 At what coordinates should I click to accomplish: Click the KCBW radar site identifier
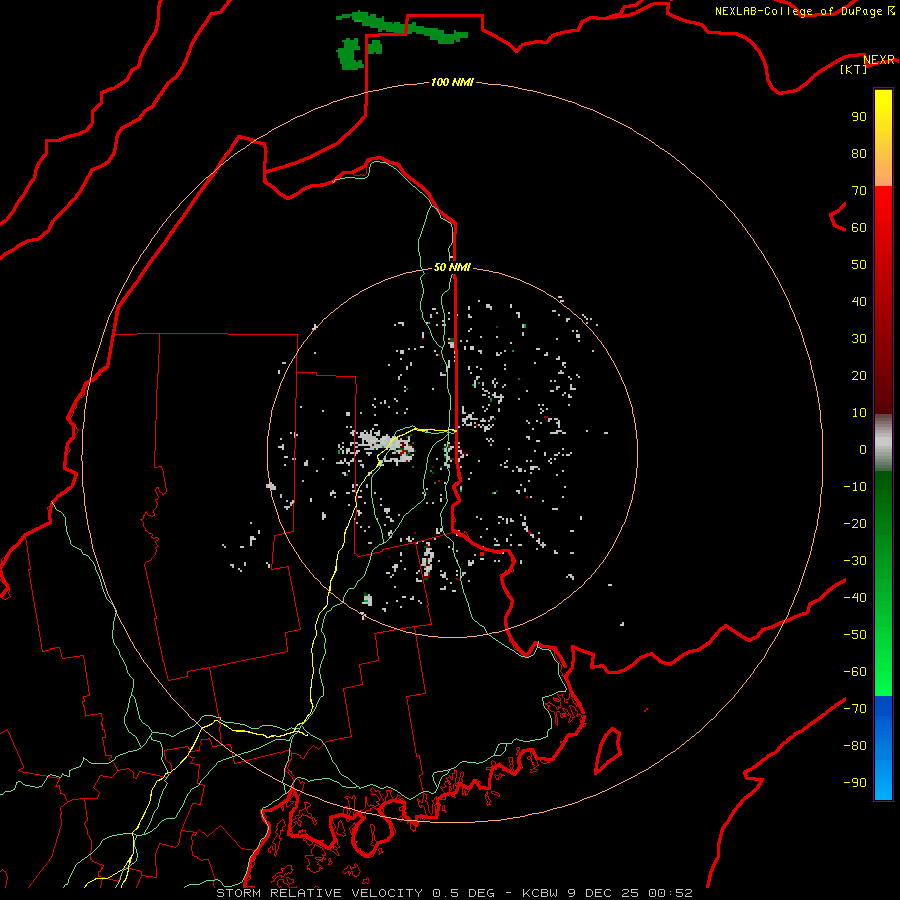[540, 893]
